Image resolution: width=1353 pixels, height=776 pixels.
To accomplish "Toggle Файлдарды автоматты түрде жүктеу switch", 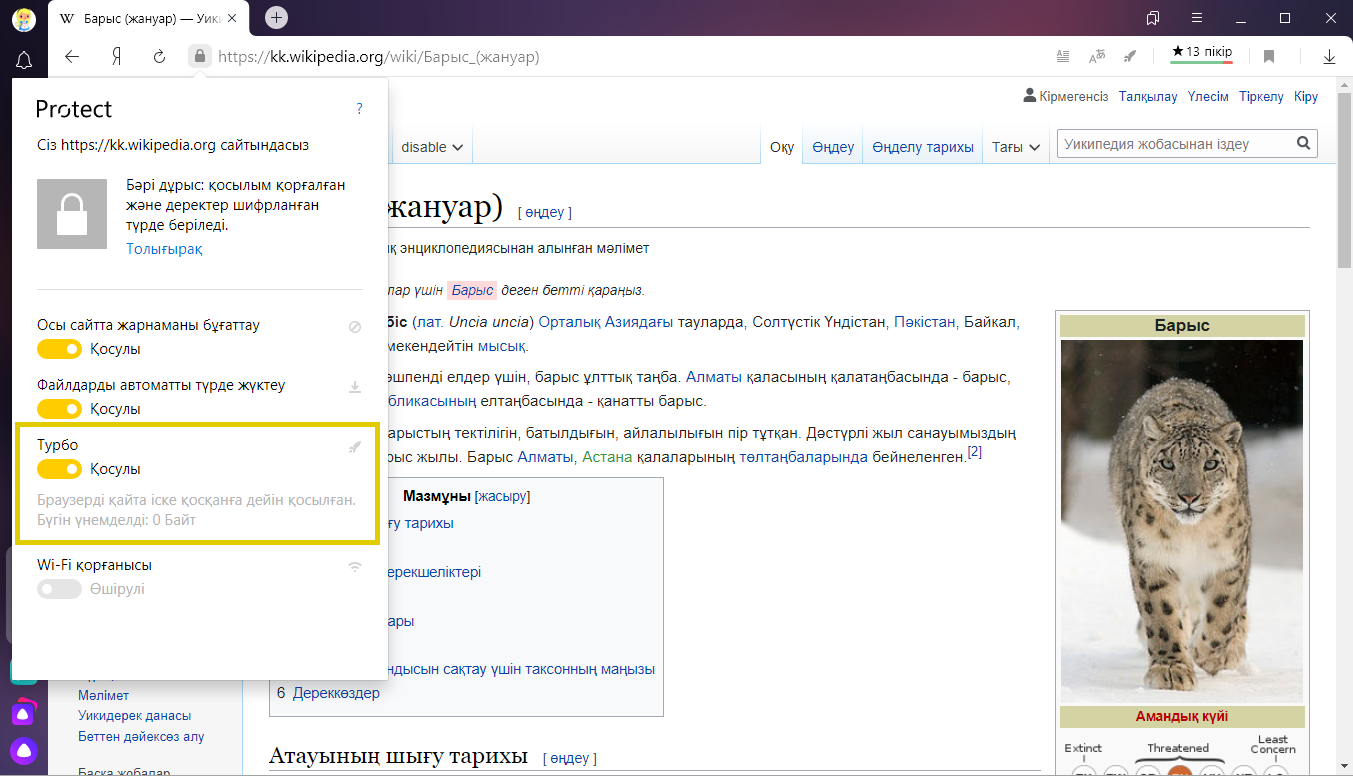I will pos(59,409).
